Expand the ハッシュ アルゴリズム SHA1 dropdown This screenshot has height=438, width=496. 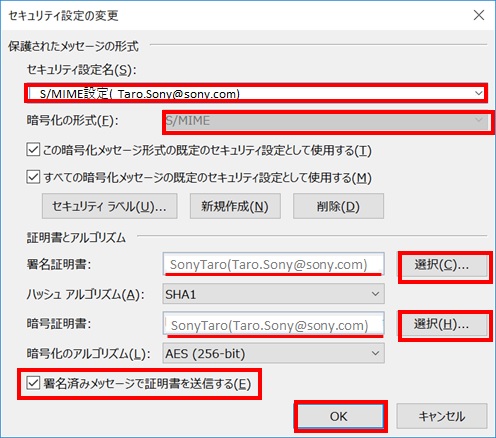(x=273, y=294)
